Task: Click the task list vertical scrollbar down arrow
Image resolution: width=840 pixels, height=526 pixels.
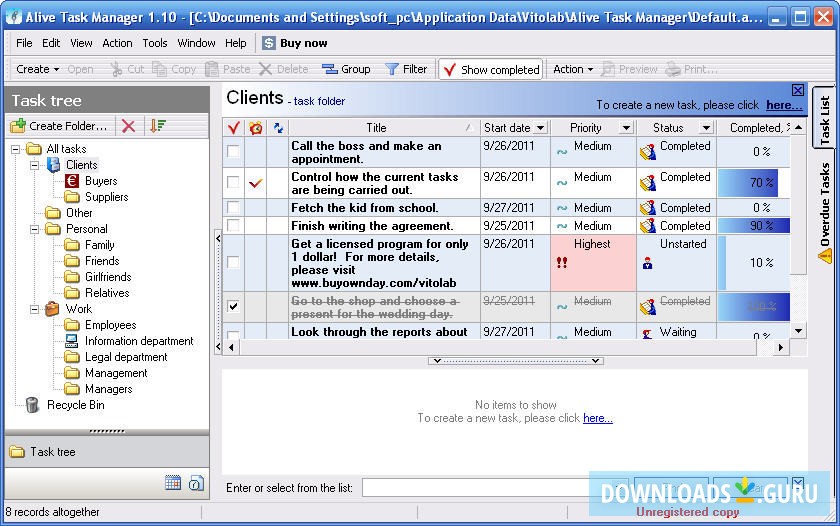Action: click(x=798, y=331)
